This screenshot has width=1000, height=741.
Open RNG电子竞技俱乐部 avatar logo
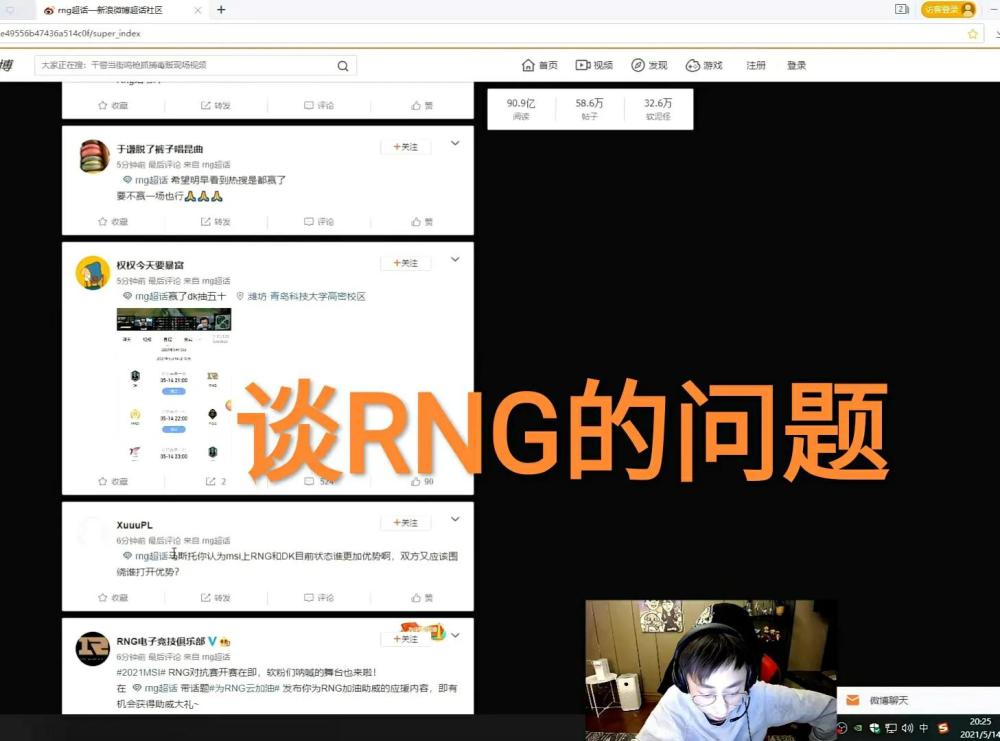point(93,649)
